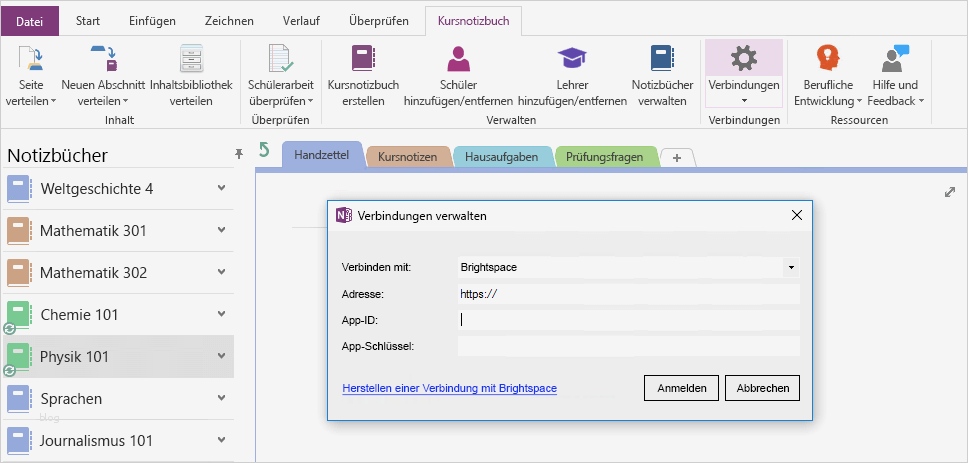Open Berufliche Entwicklung menu

828,75
